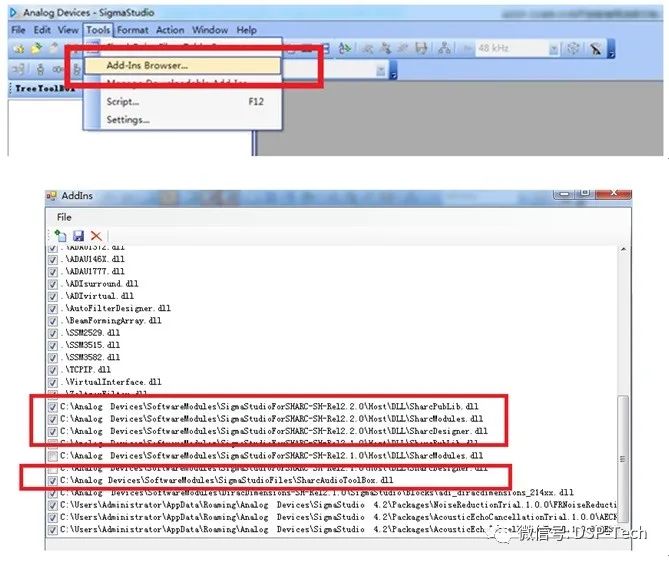The width and height of the screenshot is (669, 563).
Task: Click the TreeToolBox panel header
Action: (46, 89)
